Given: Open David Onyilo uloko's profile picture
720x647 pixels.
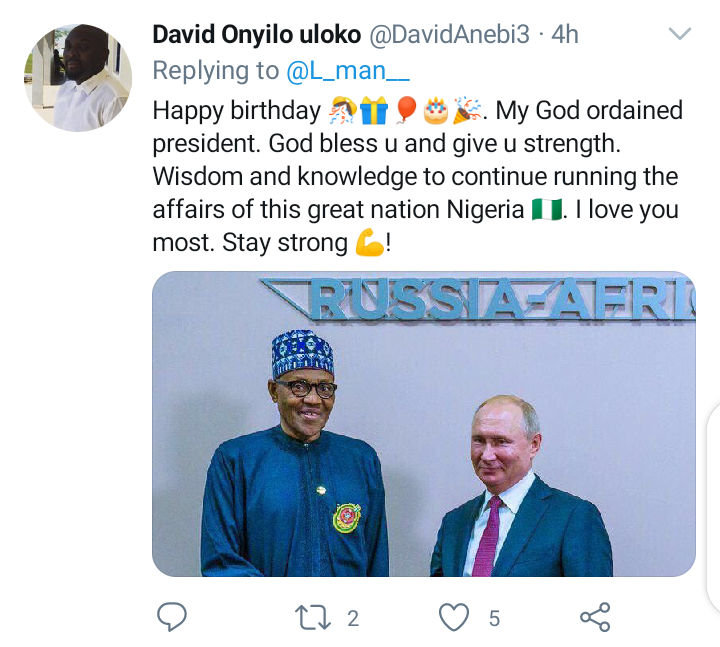Looking at the screenshot, I should 77,78.
